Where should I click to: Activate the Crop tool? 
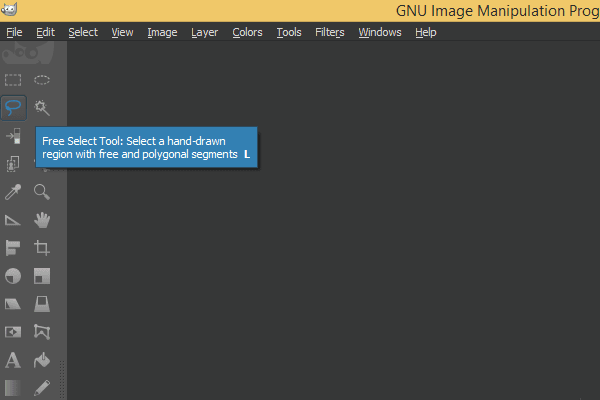(42, 248)
